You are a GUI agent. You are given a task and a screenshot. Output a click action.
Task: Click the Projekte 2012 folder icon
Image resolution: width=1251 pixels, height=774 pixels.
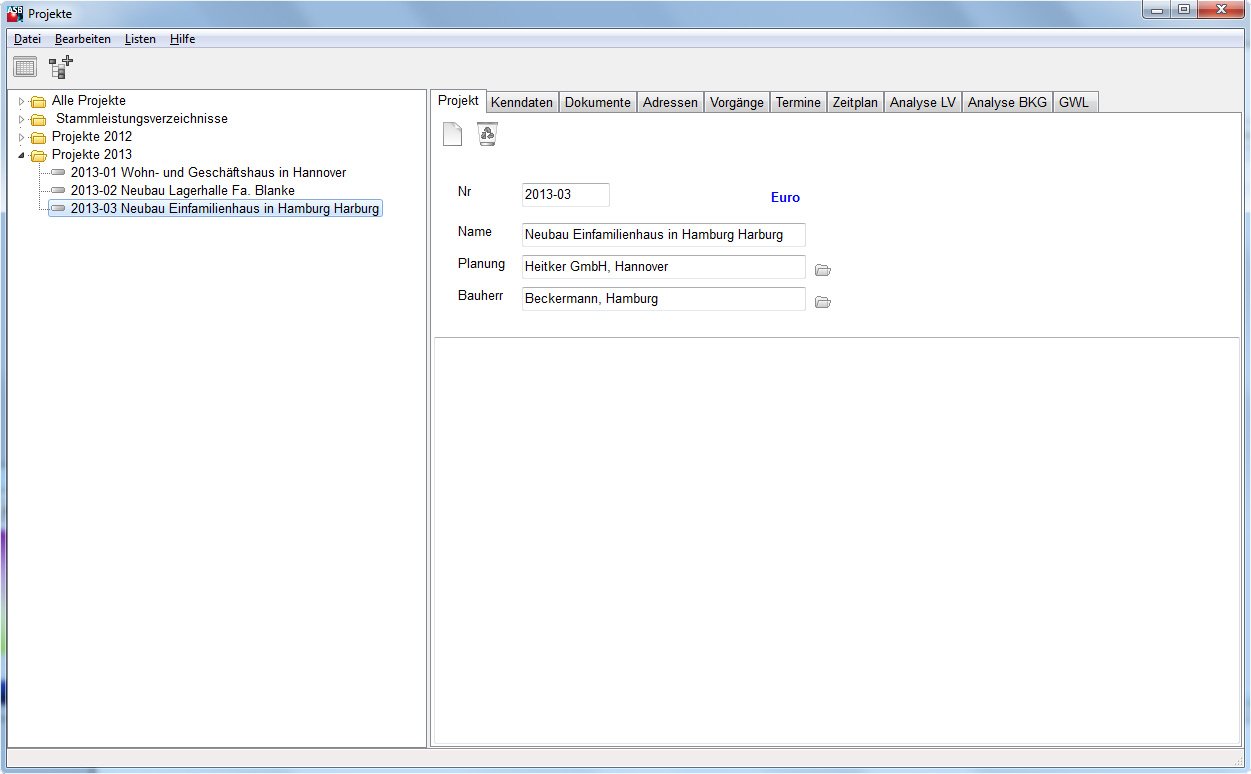(38, 137)
